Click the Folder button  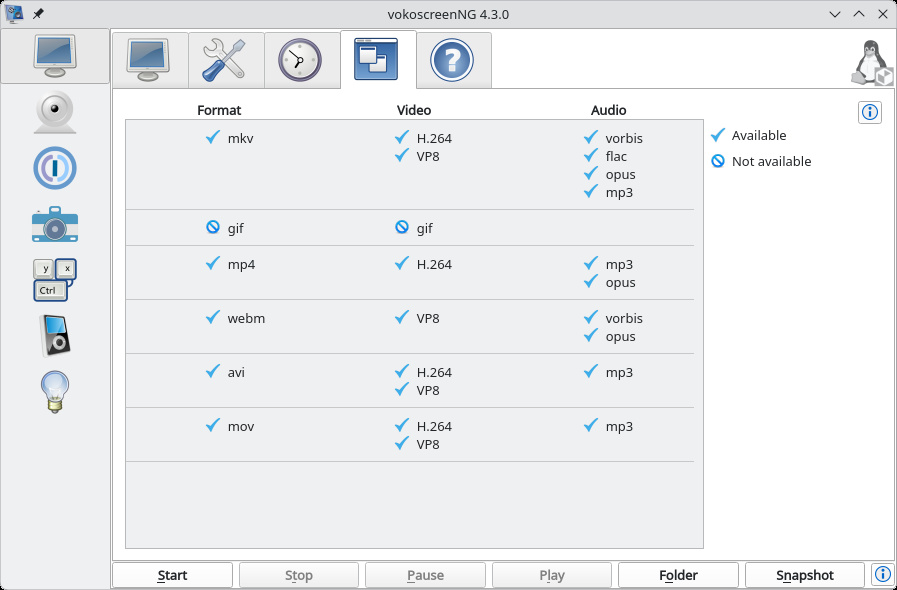point(678,575)
